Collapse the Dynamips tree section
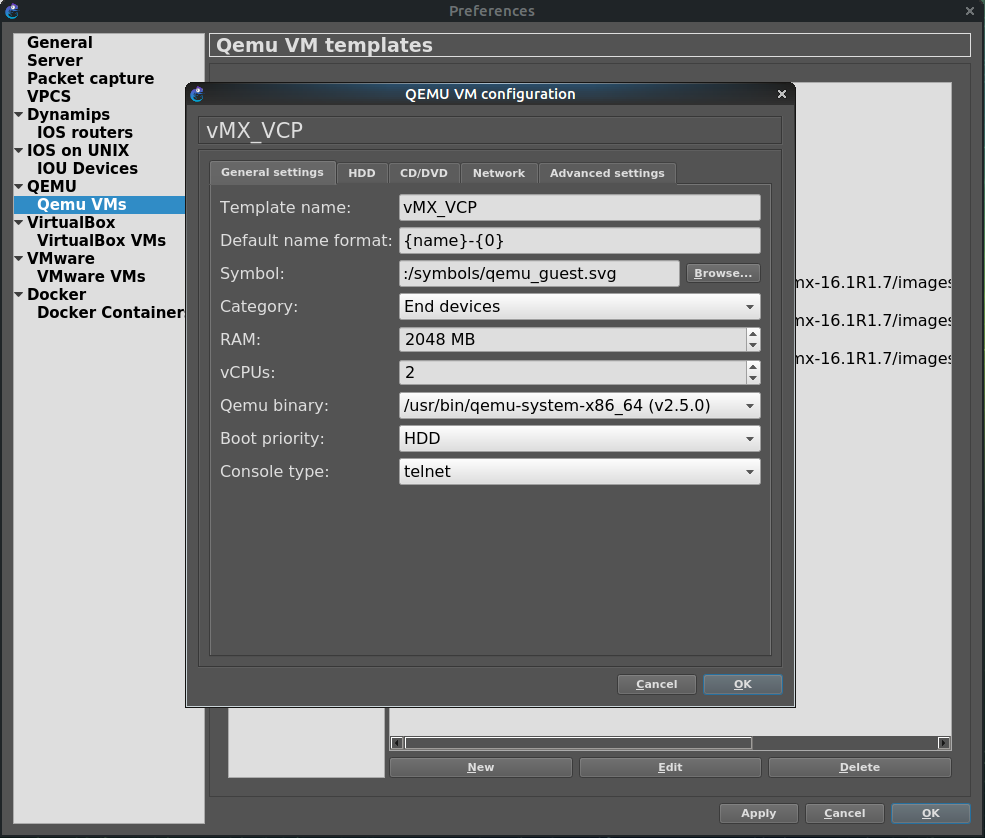Viewport: 985px width, 838px height. click(x=19, y=115)
